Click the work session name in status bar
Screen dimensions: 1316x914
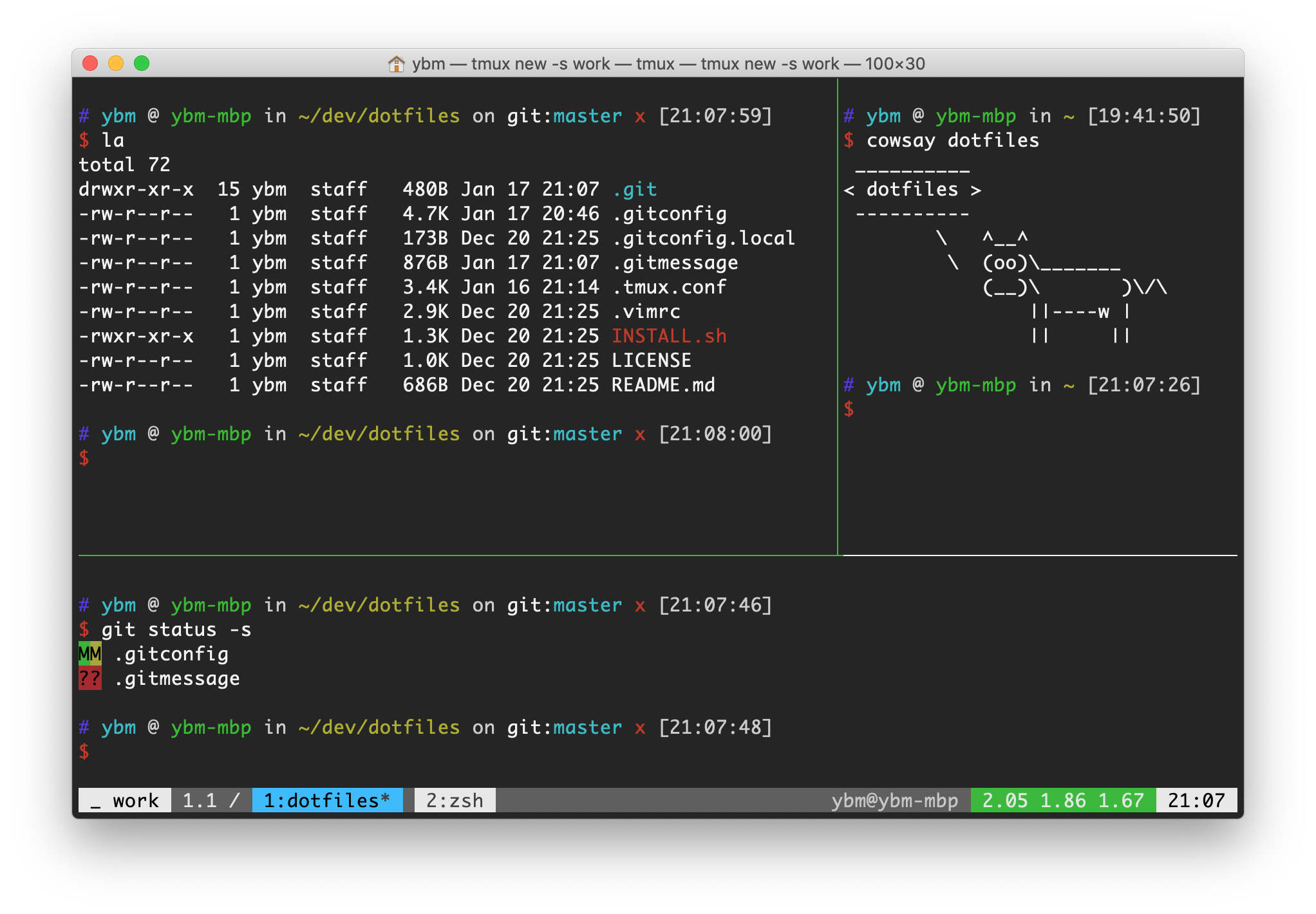point(125,800)
